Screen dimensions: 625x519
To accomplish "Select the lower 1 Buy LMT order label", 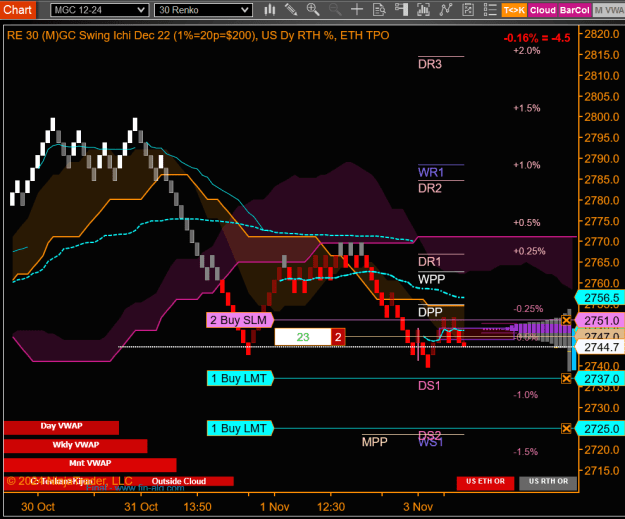I will 240,429.
